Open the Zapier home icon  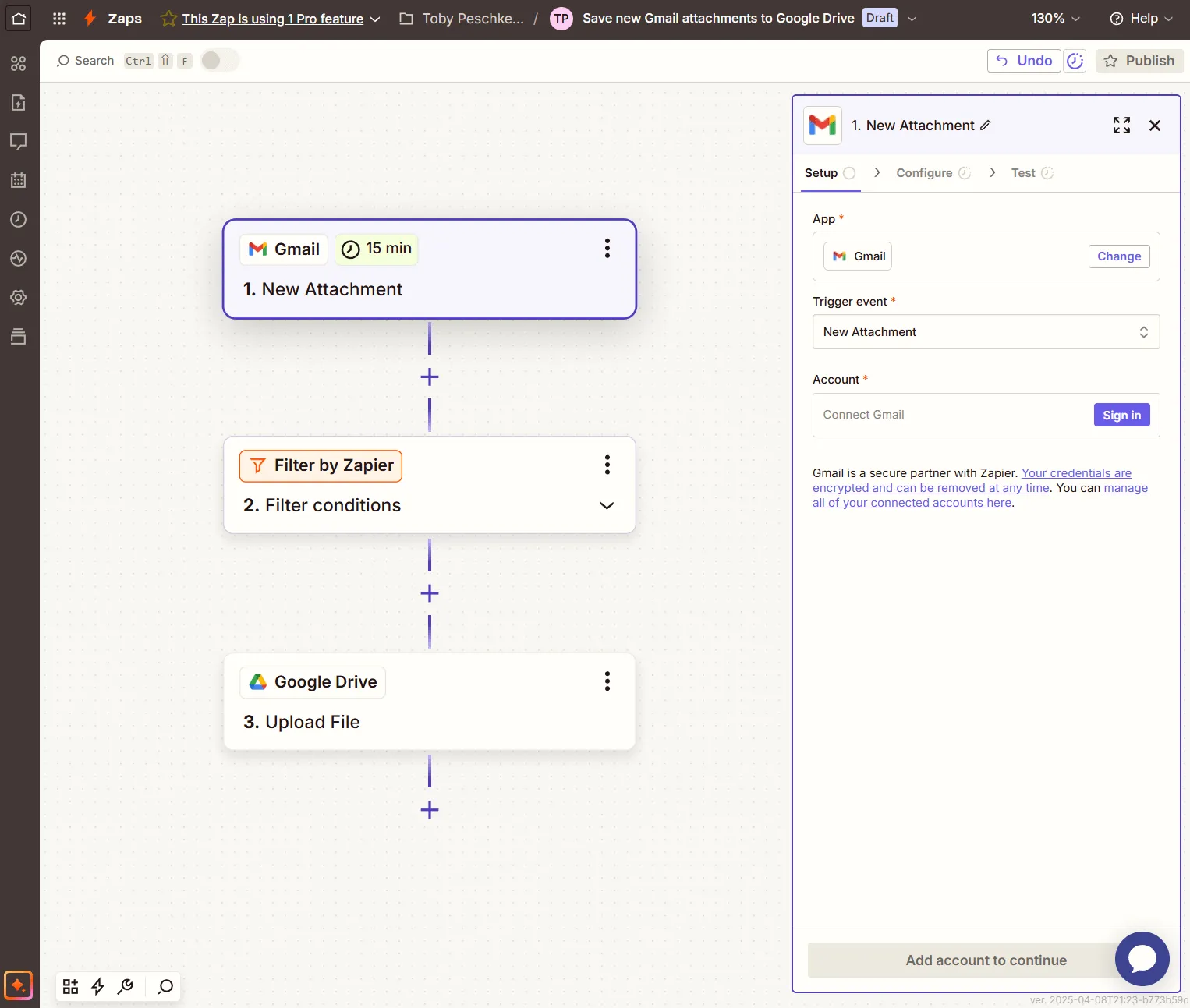tap(19, 18)
